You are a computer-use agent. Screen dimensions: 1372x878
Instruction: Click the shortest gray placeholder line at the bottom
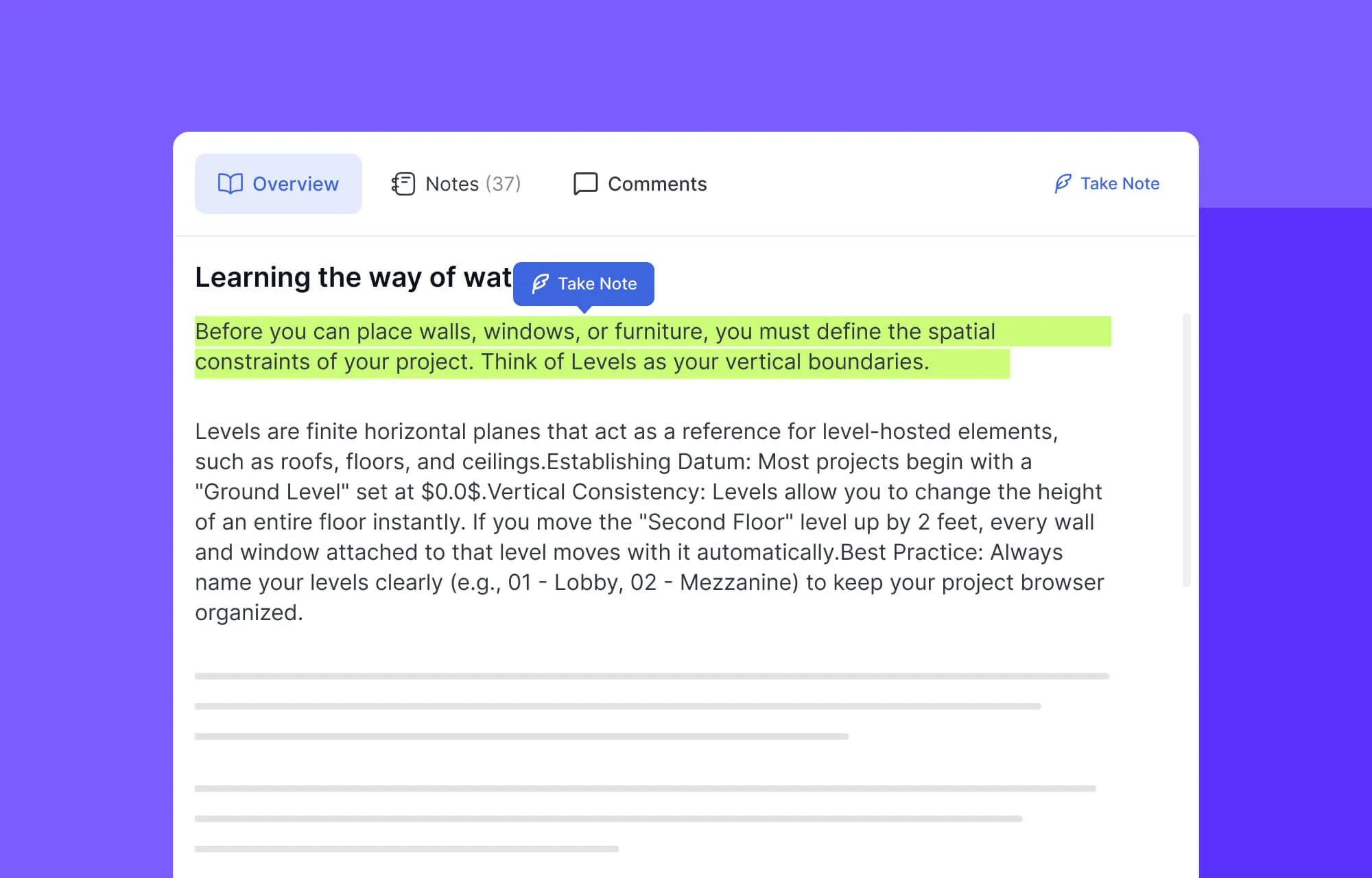click(x=406, y=849)
